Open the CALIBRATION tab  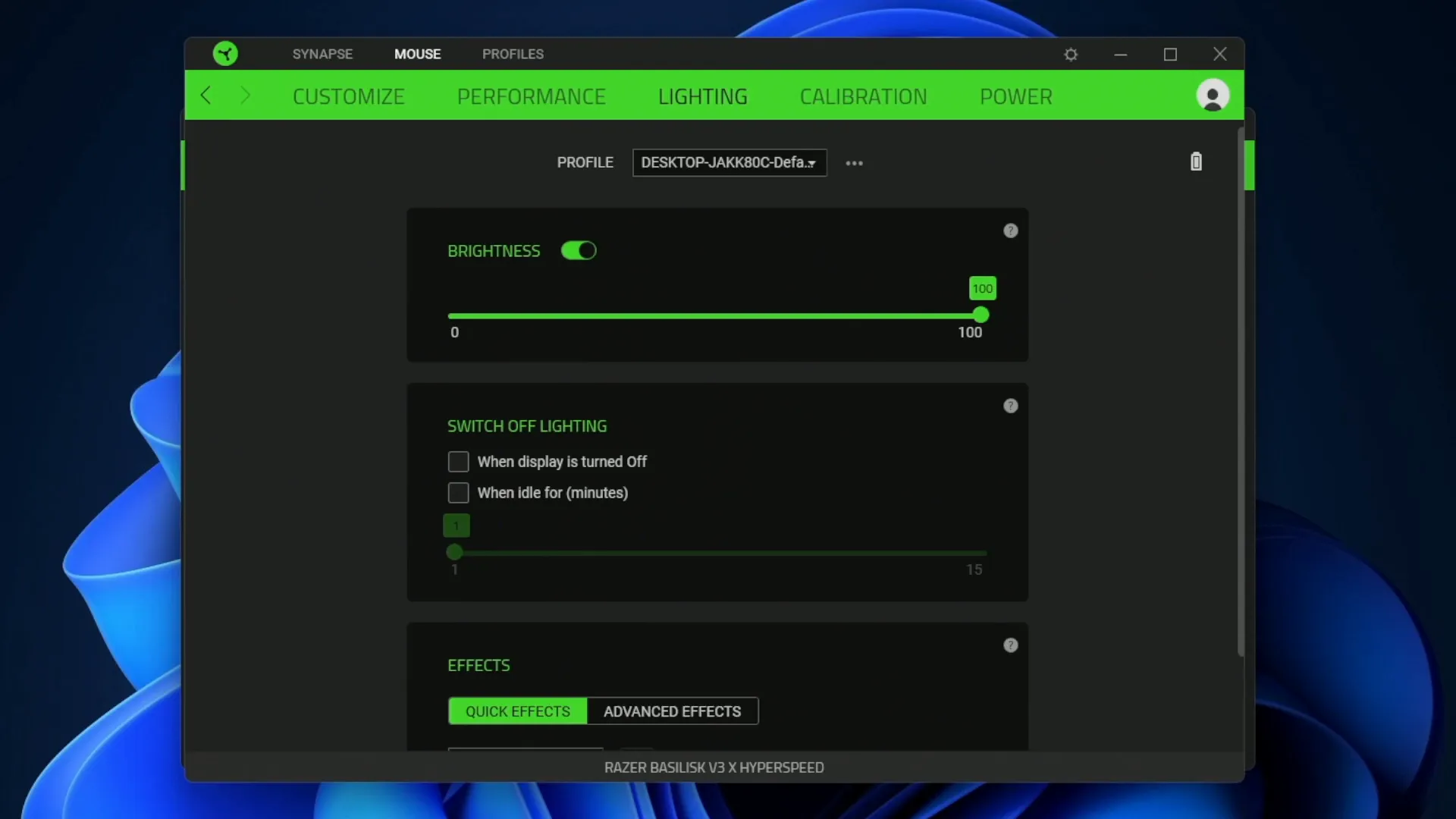coord(864,96)
